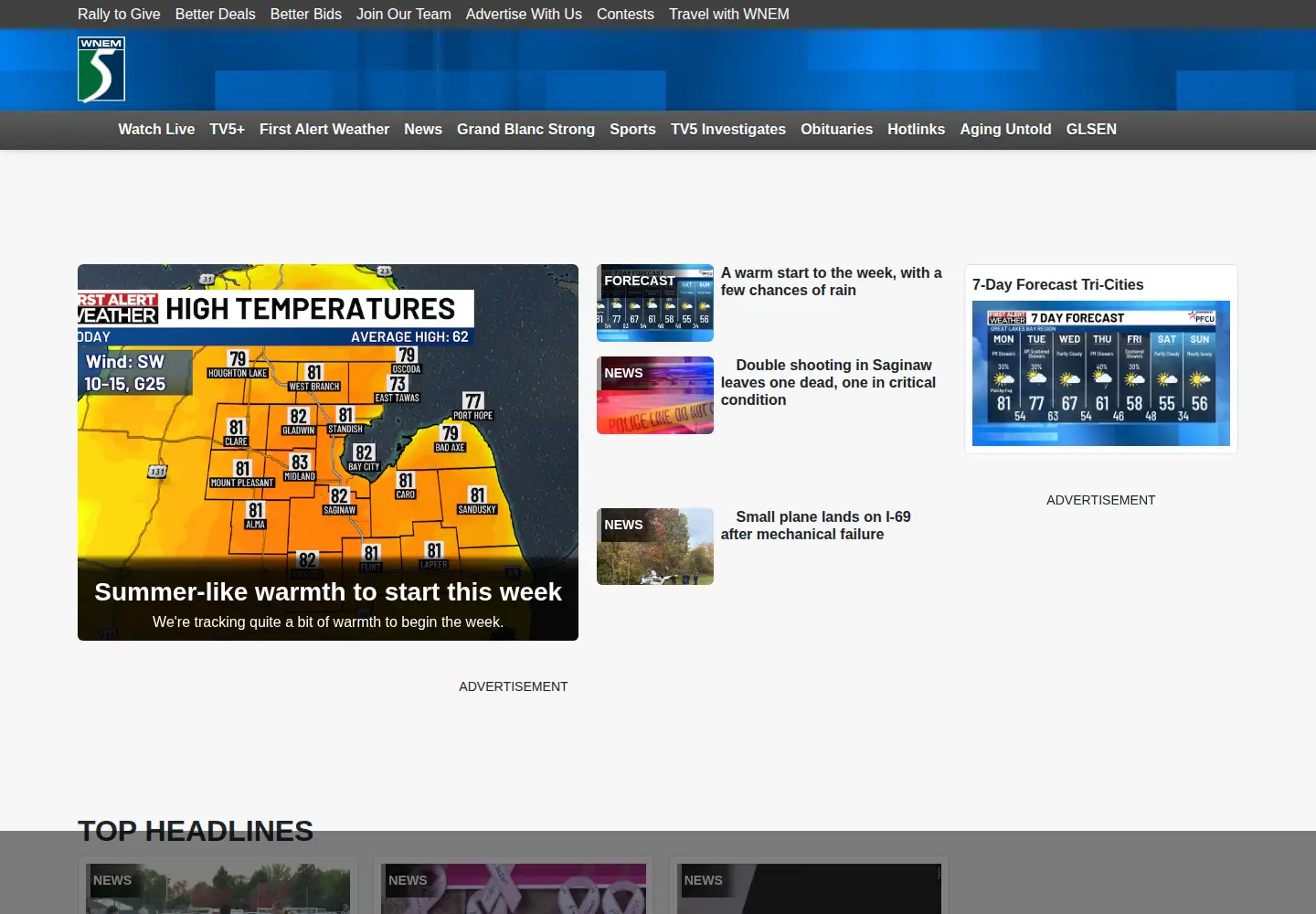Click the WNEM 5 station logo
Viewport: 1316px width, 914px height.
(x=101, y=69)
